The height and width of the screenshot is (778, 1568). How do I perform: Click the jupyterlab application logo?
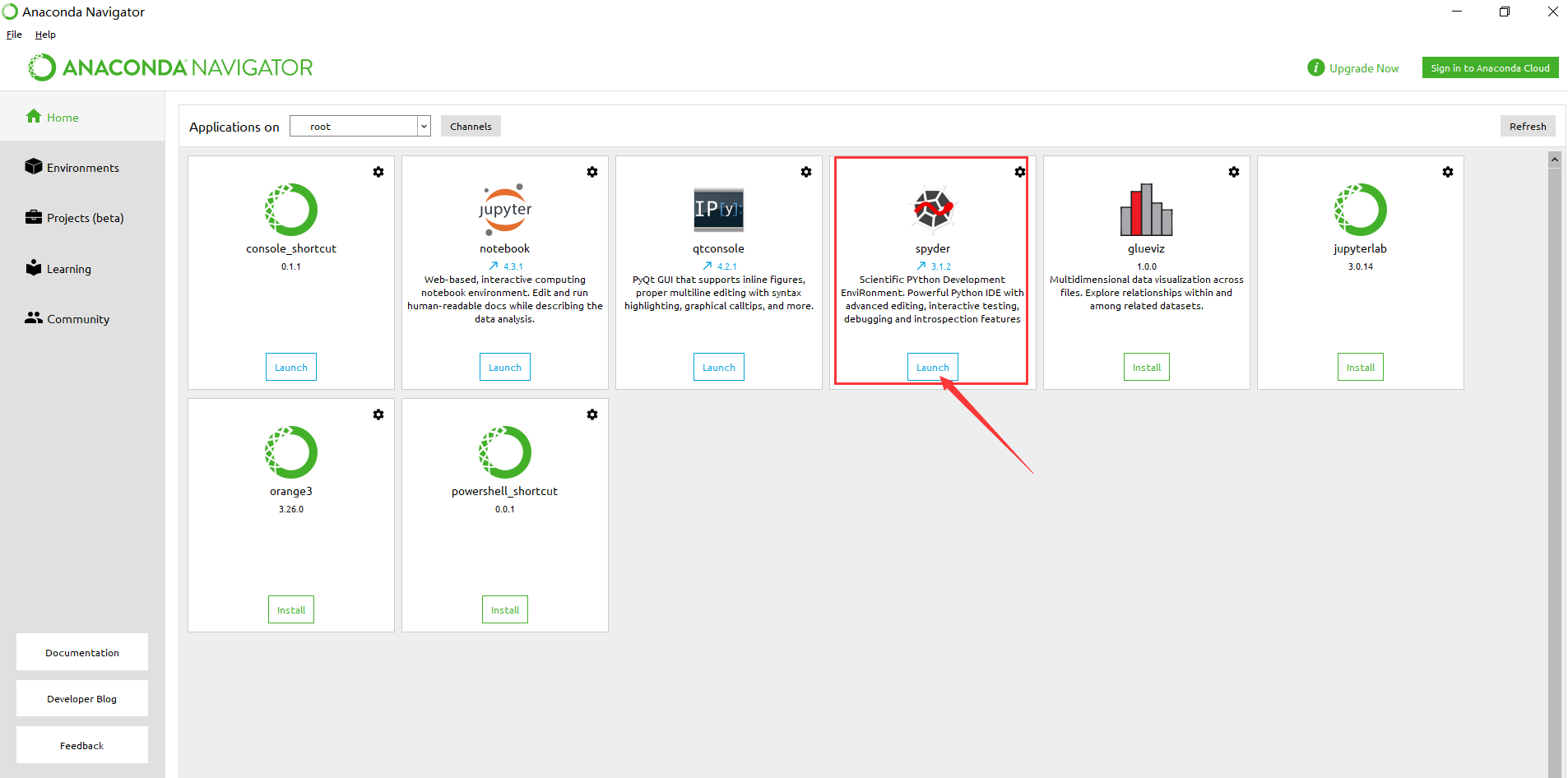pos(1361,210)
